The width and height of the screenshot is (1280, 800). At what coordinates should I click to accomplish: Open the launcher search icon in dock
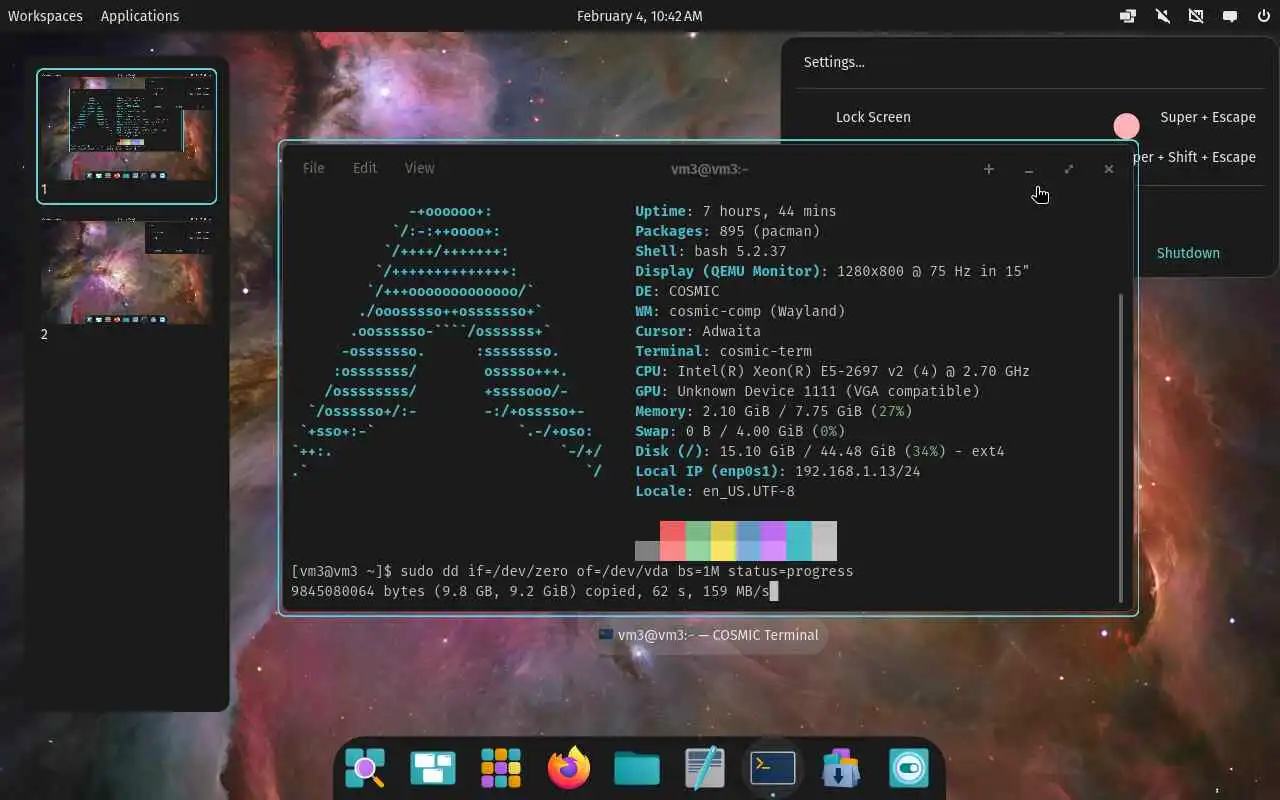[x=365, y=769]
